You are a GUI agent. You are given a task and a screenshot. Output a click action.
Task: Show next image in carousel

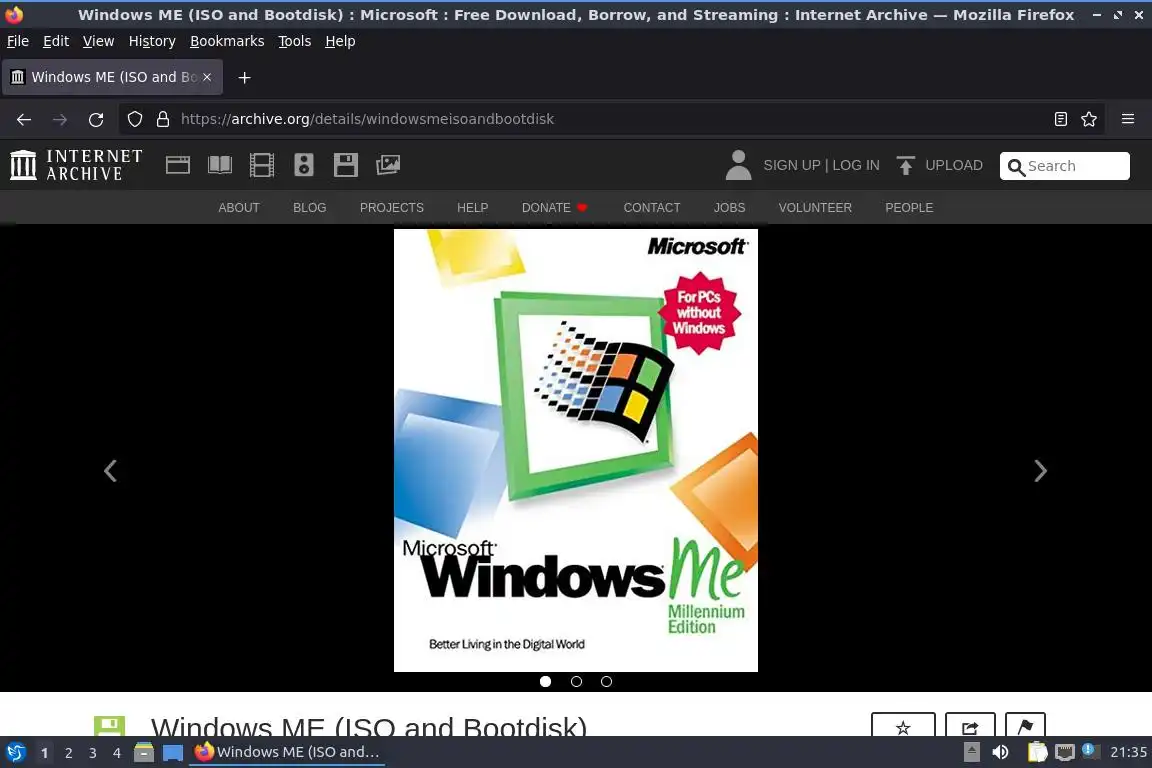point(1040,470)
